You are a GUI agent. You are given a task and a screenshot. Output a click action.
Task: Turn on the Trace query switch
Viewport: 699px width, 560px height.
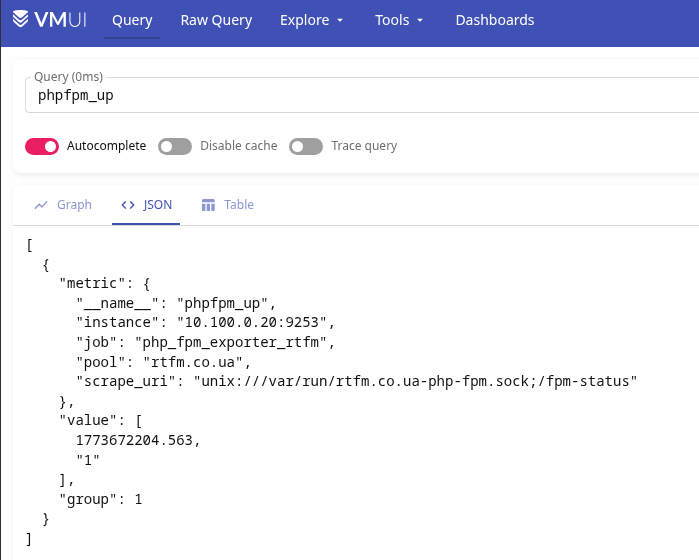click(x=306, y=146)
